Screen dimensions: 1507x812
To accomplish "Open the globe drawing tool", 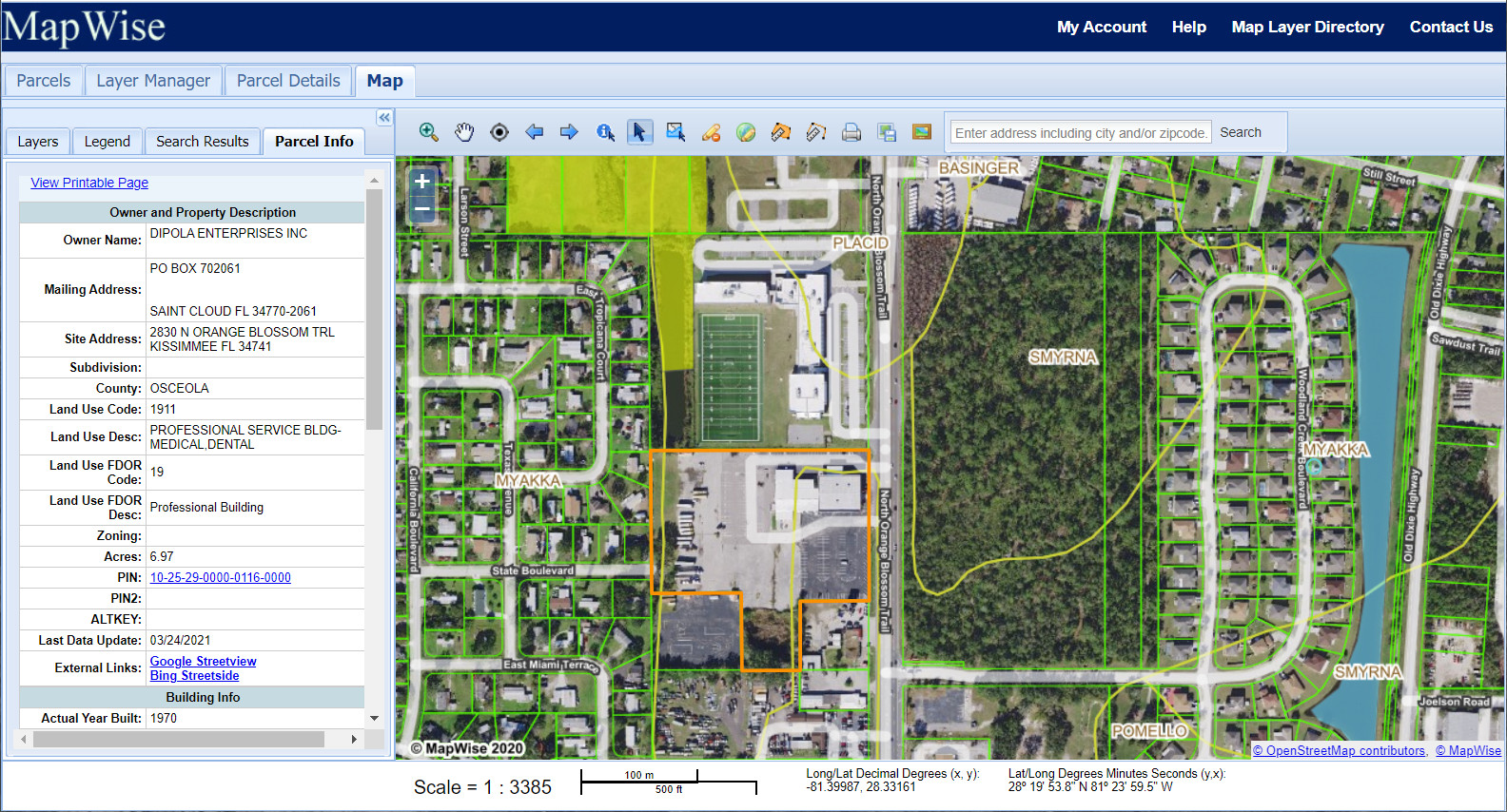I will 746,132.
